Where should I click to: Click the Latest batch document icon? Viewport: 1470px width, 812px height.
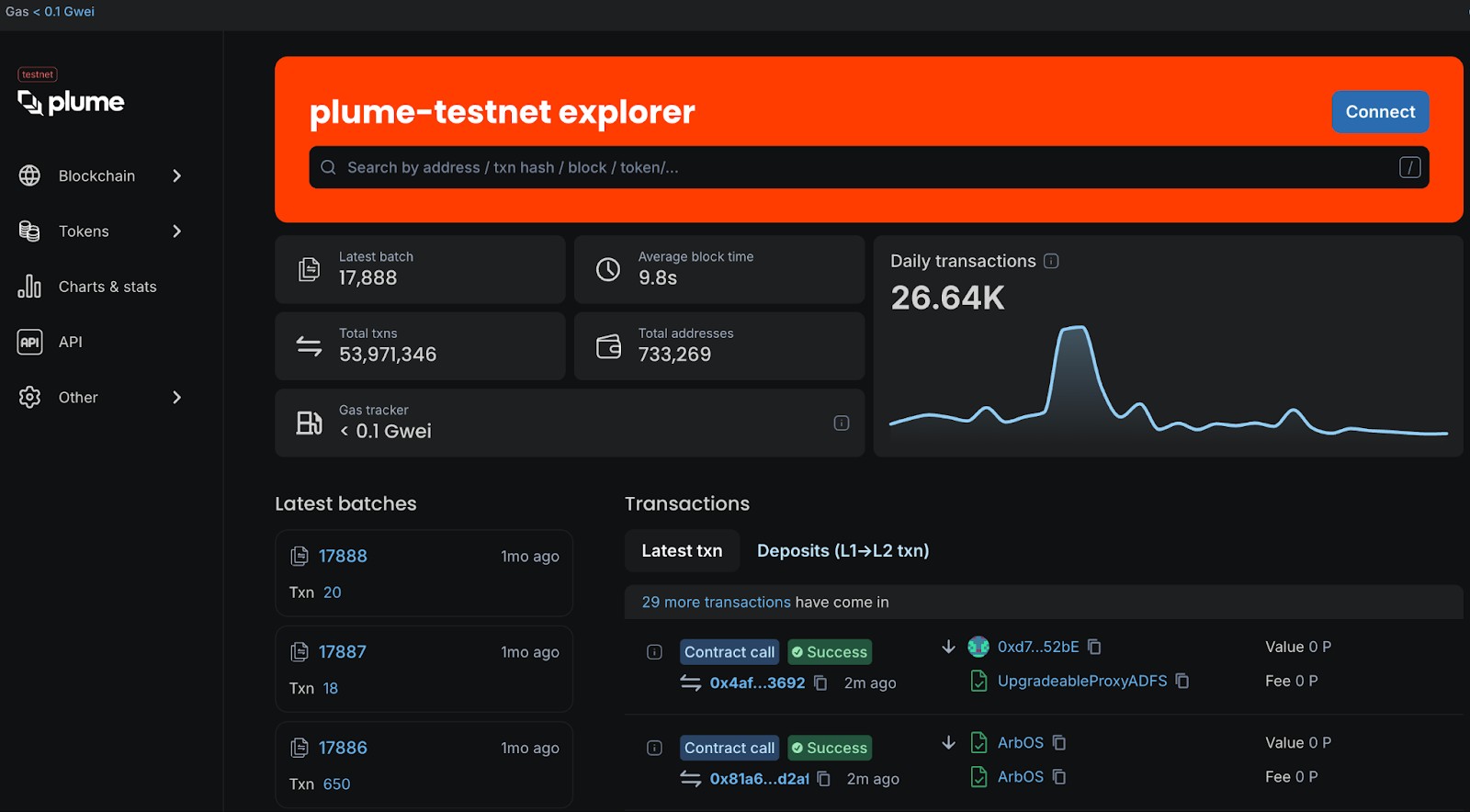click(x=309, y=269)
